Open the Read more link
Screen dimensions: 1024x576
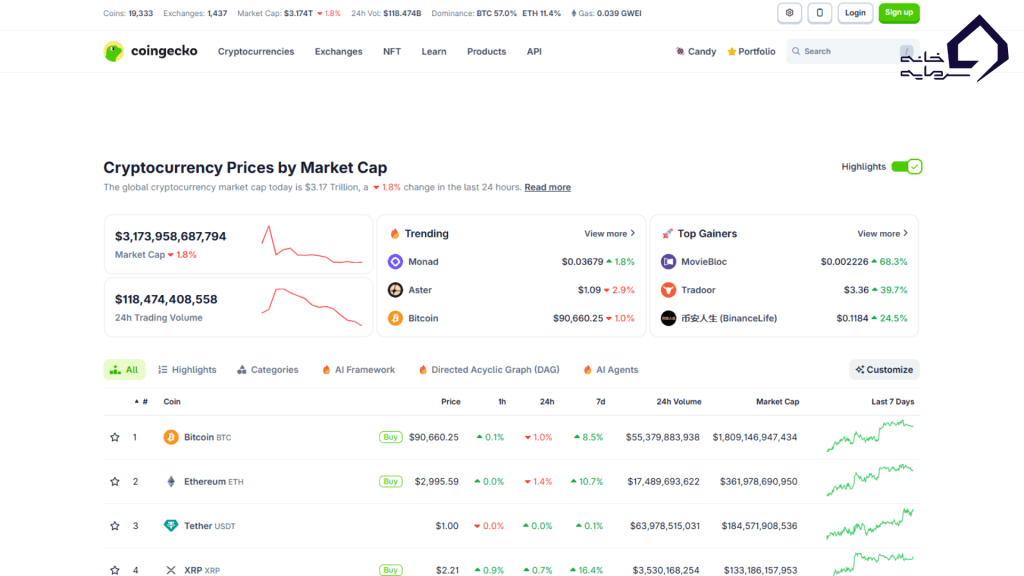[547, 186]
